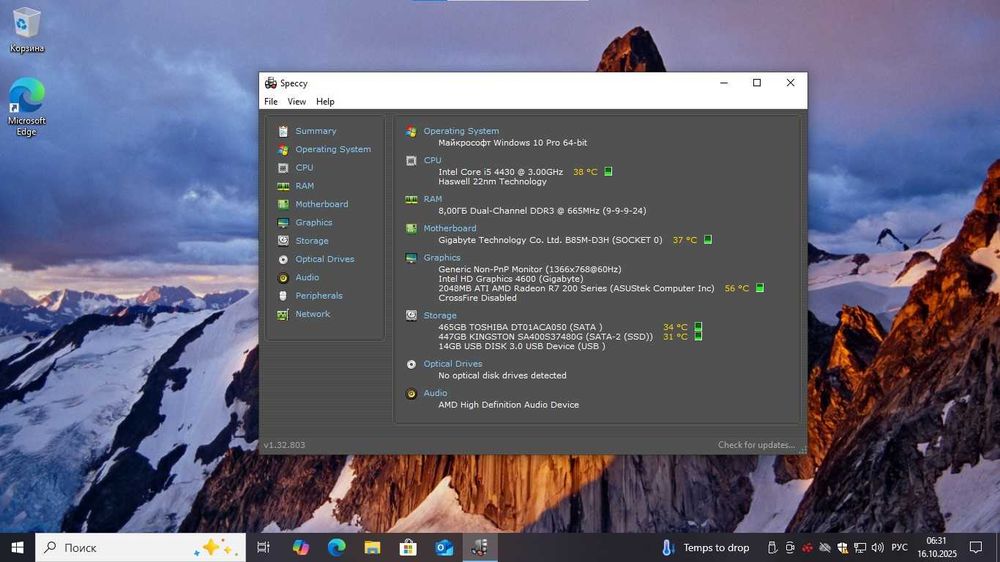
Task: Click the memory stick icon beside sidebar RAM
Action: point(283,186)
